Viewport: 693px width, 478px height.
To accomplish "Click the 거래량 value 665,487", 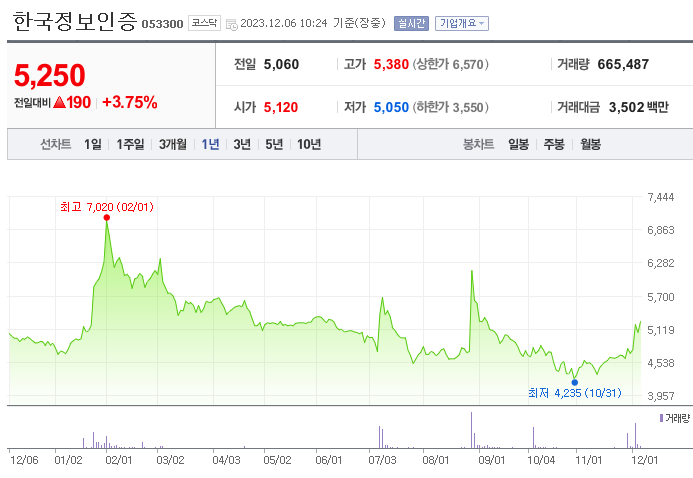I will [623, 64].
